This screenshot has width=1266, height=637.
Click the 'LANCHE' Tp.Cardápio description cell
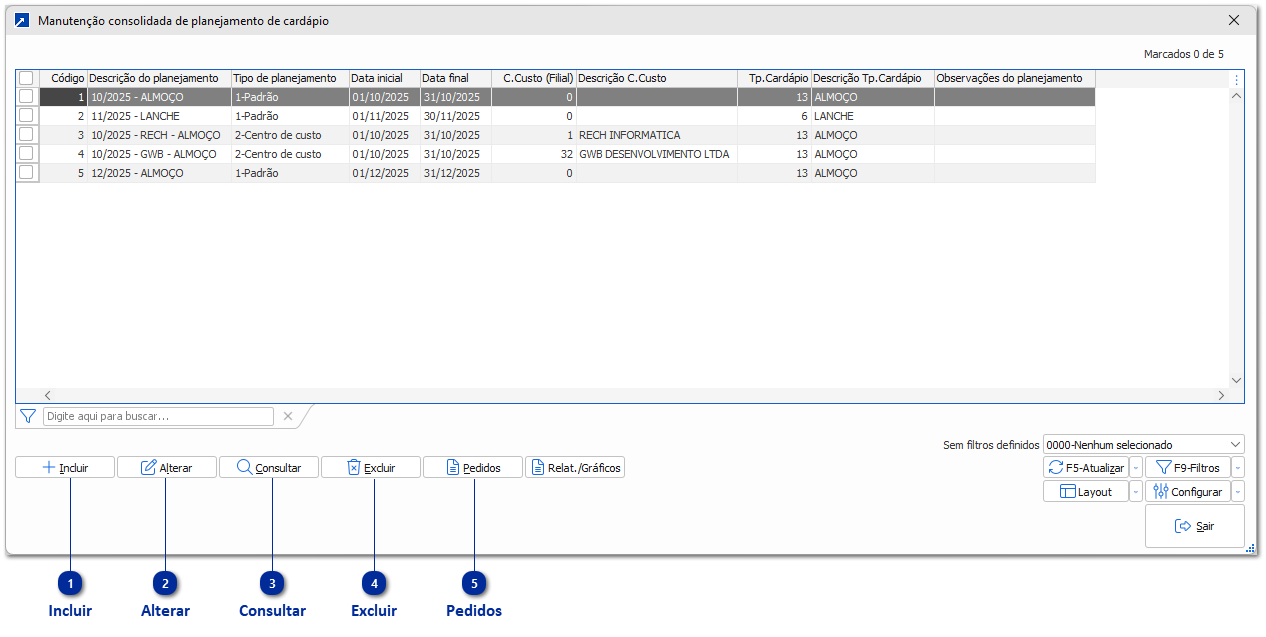(872, 116)
